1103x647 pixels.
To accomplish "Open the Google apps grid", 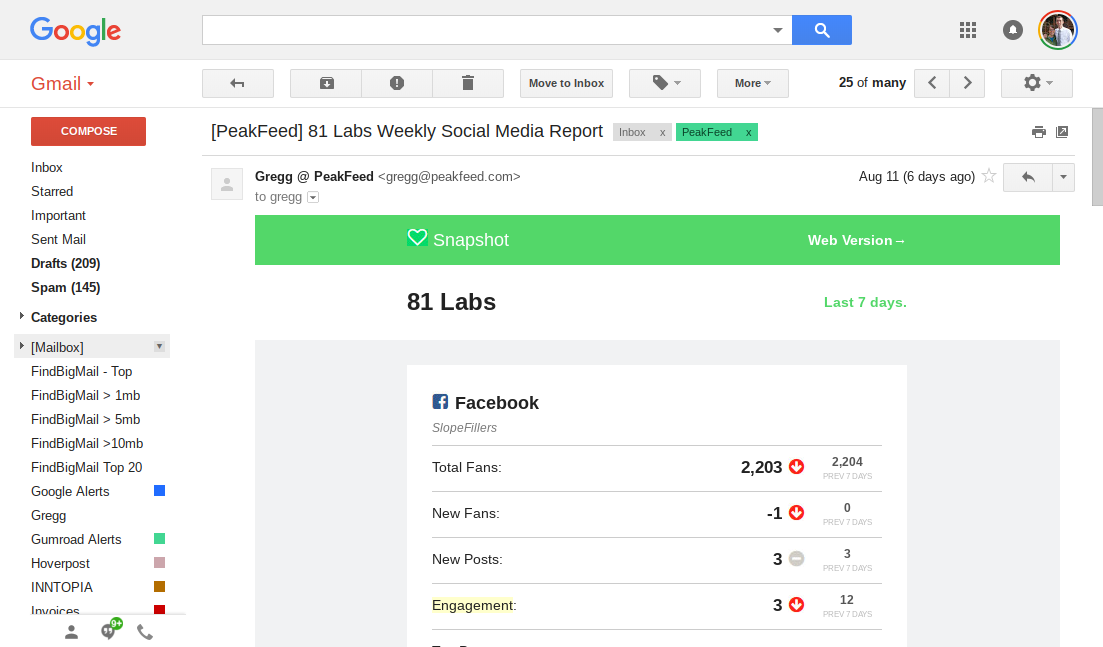I will tap(968, 30).
